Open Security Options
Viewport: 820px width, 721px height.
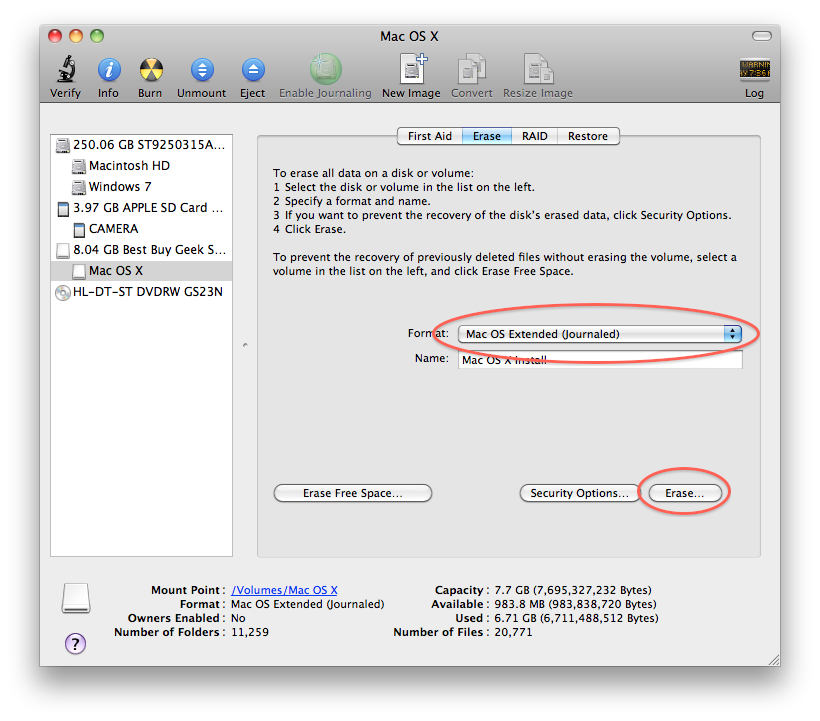tap(579, 493)
